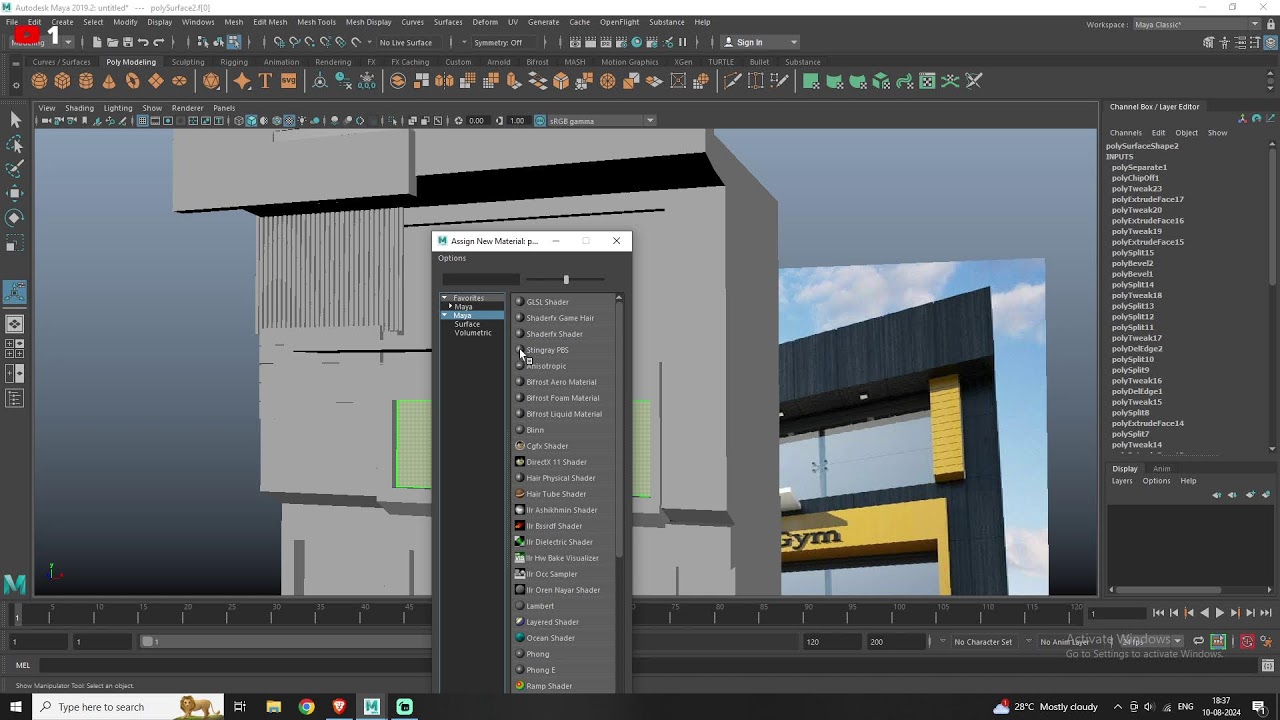Open the sRGB gamma dropdown
Screen dimensions: 1280x720
pyautogui.click(x=650, y=121)
